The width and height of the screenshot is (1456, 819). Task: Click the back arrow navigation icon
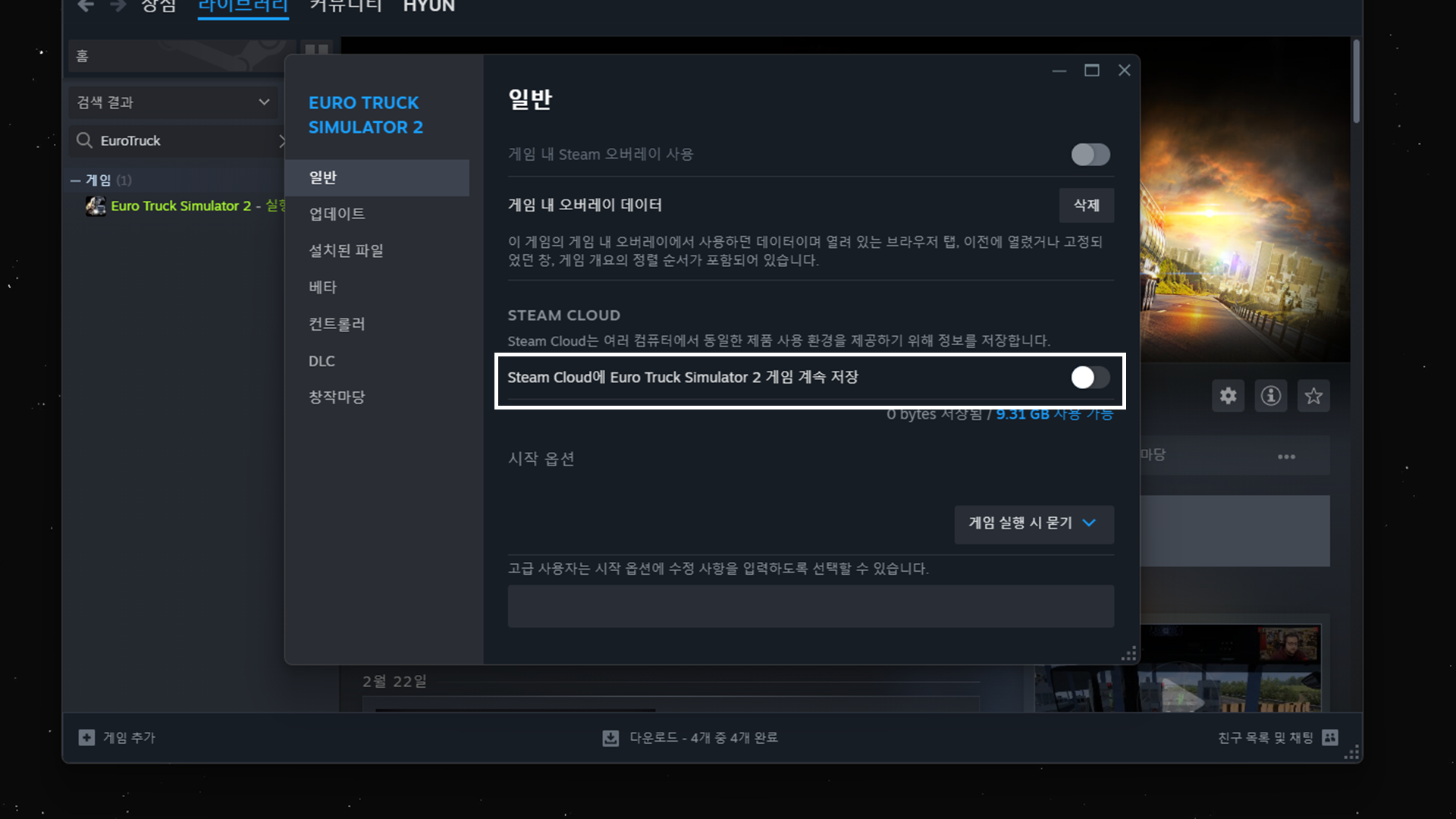pyautogui.click(x=86, y=6)
